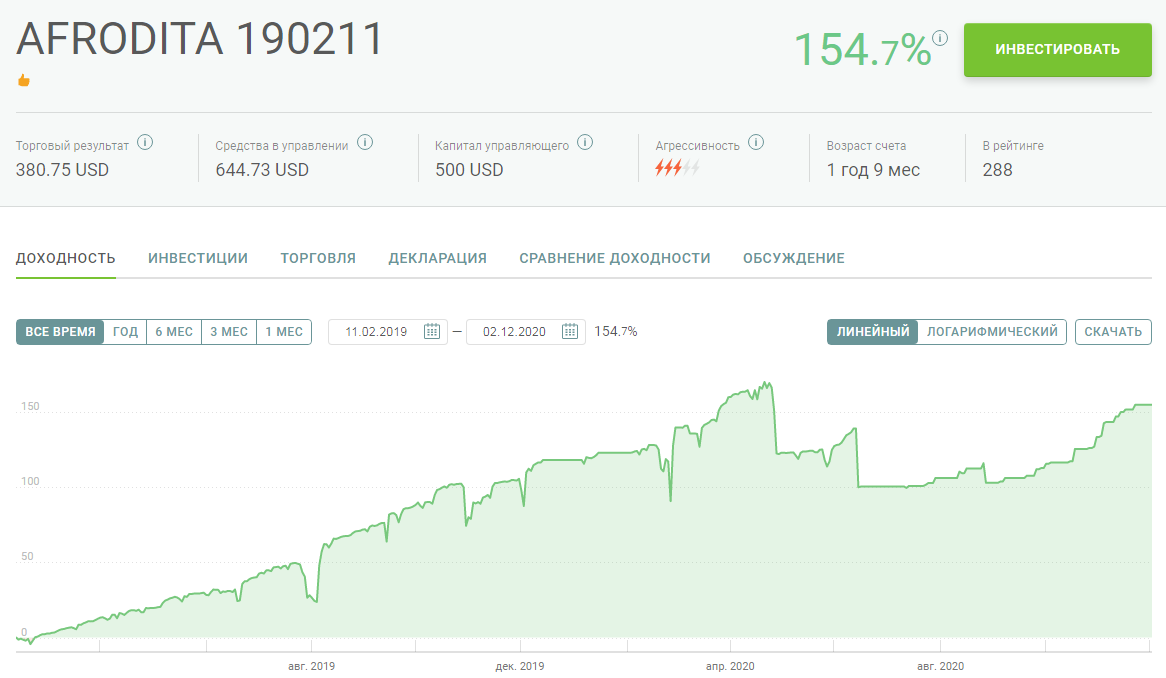Open the Декларация tab

tap(437, 258)
